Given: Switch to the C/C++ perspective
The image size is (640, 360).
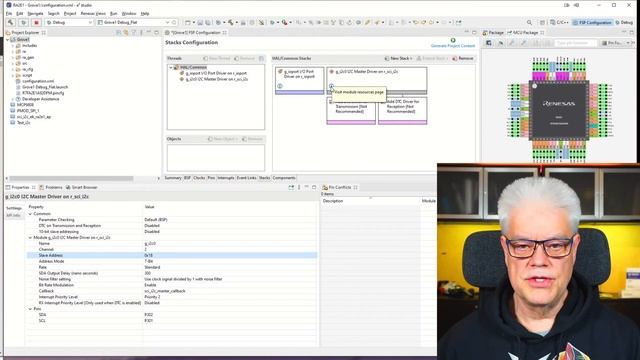Looking at the screenshot, I should [x=559, y=22].
